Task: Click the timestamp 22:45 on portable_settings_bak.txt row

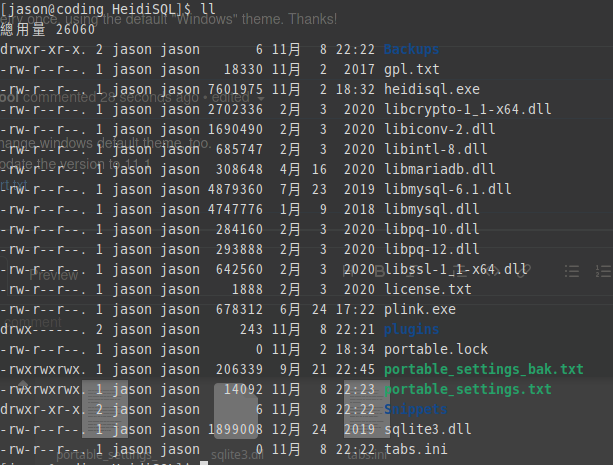Action: (x=355, y=369)
